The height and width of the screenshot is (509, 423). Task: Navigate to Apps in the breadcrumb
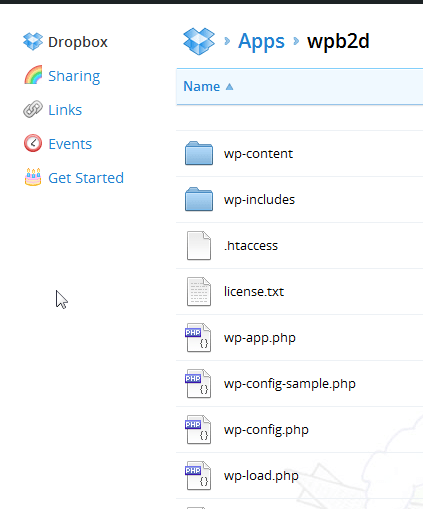pyautogui.click(x=261, y=42)
